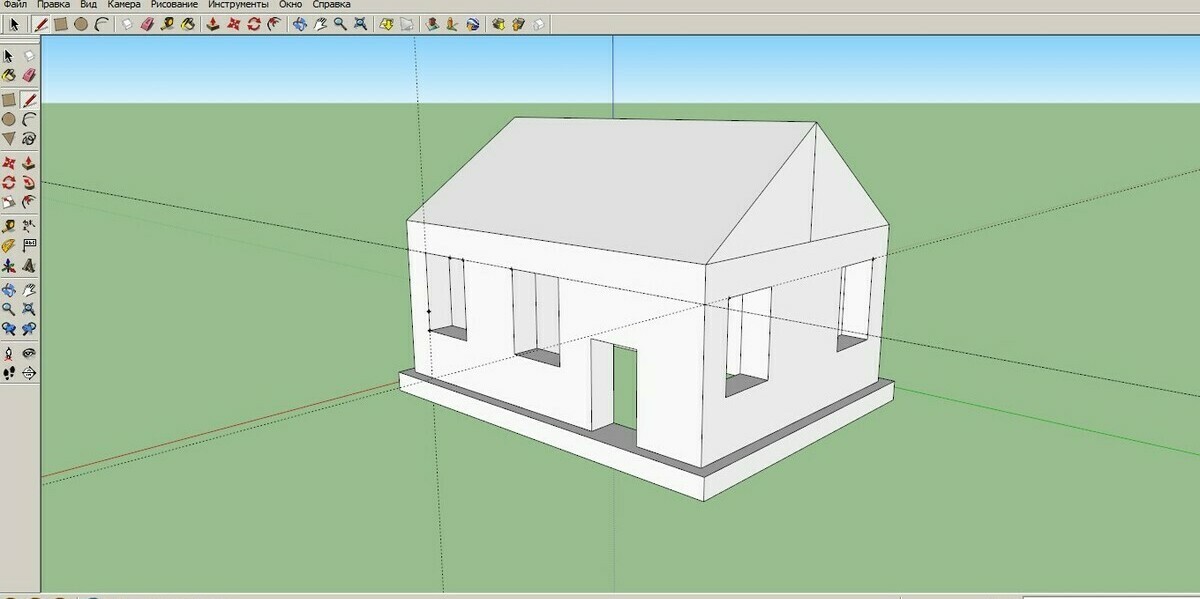Select the Move tool in the horizontal toolbar
Image resolution: width=1200 pixels, height=599 pixels.
[232, 24]
